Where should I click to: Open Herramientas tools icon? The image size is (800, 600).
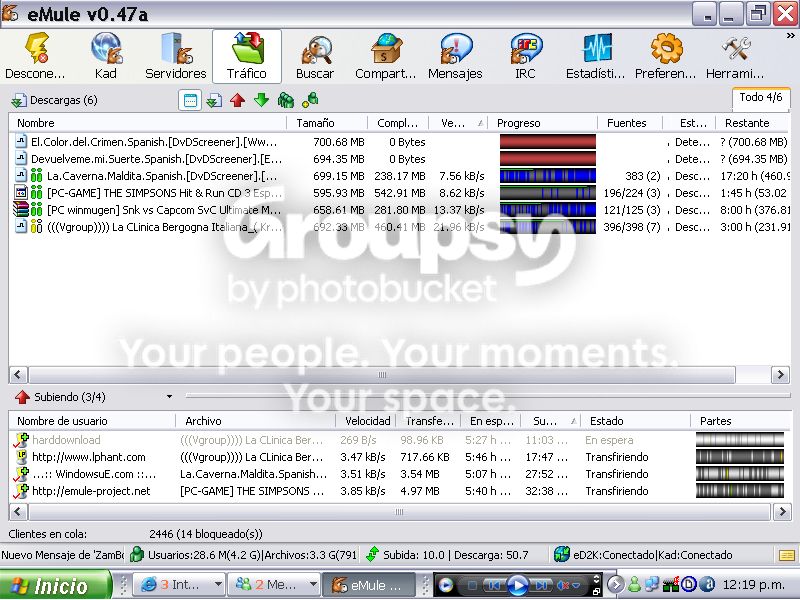735,56
